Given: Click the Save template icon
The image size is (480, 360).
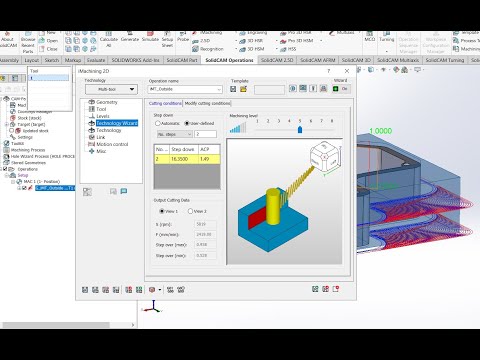Looking at the screenshot, I should coord(233,89).
